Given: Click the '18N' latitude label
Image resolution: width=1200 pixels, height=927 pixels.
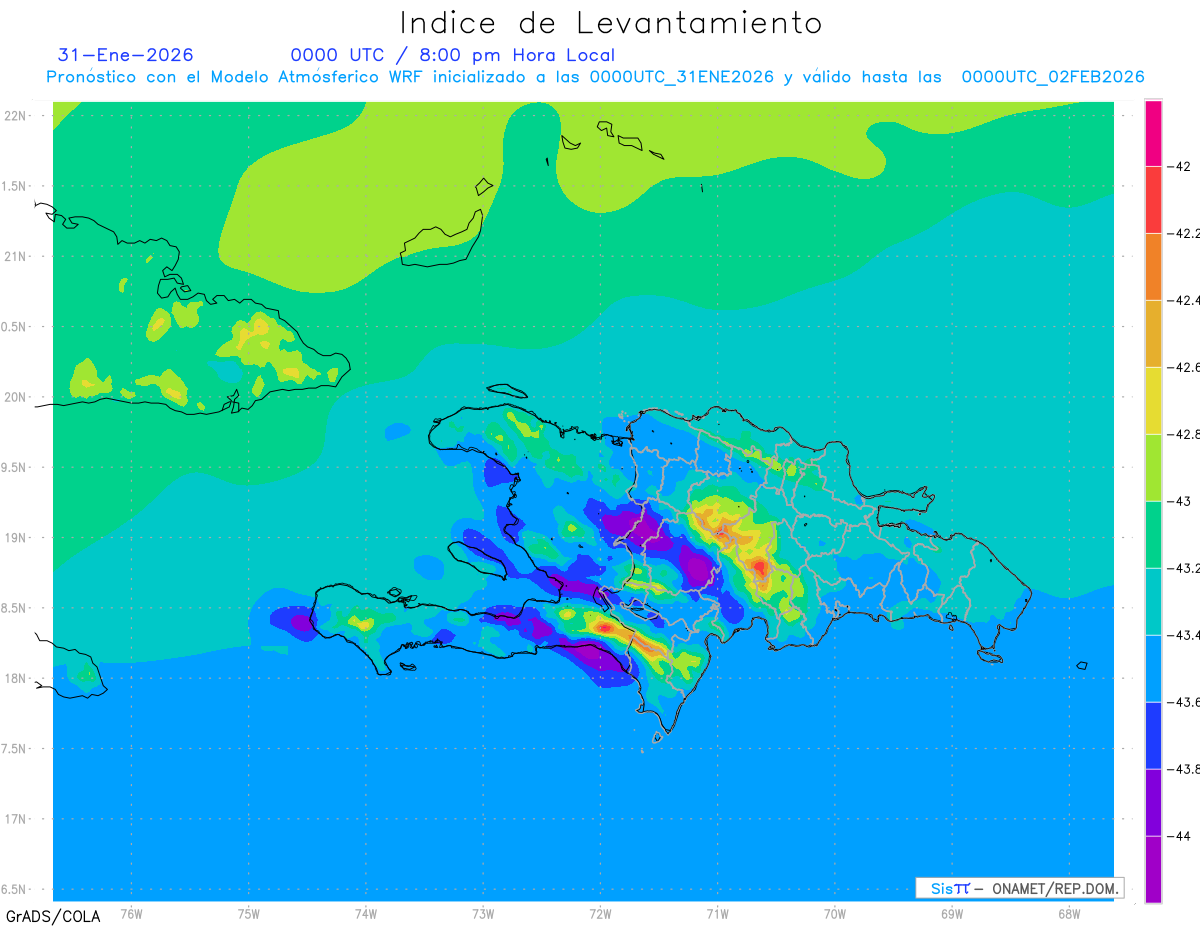Looking at the screenshot, I should pos(16,678).
